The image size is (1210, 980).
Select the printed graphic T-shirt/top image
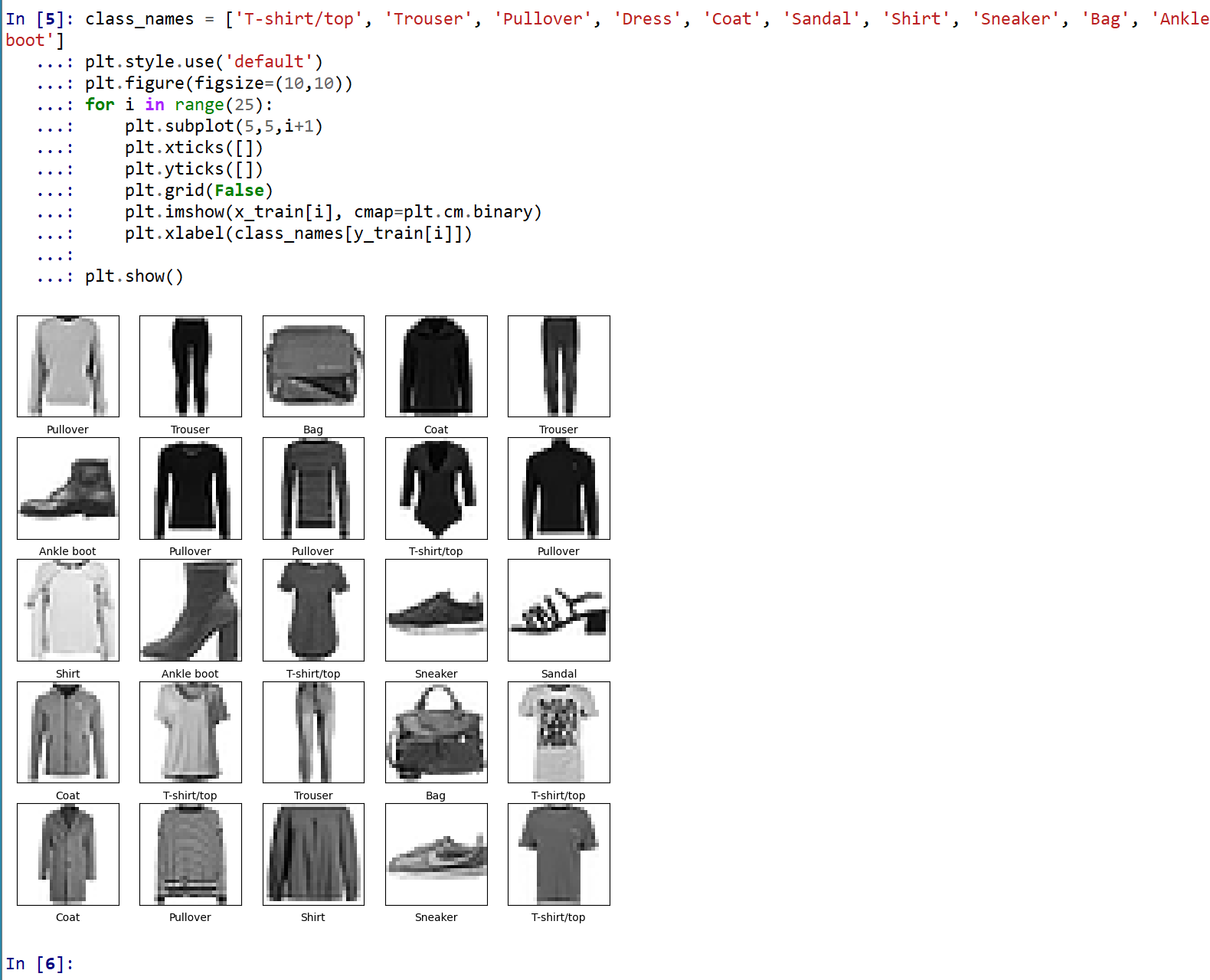coord(559,732)
